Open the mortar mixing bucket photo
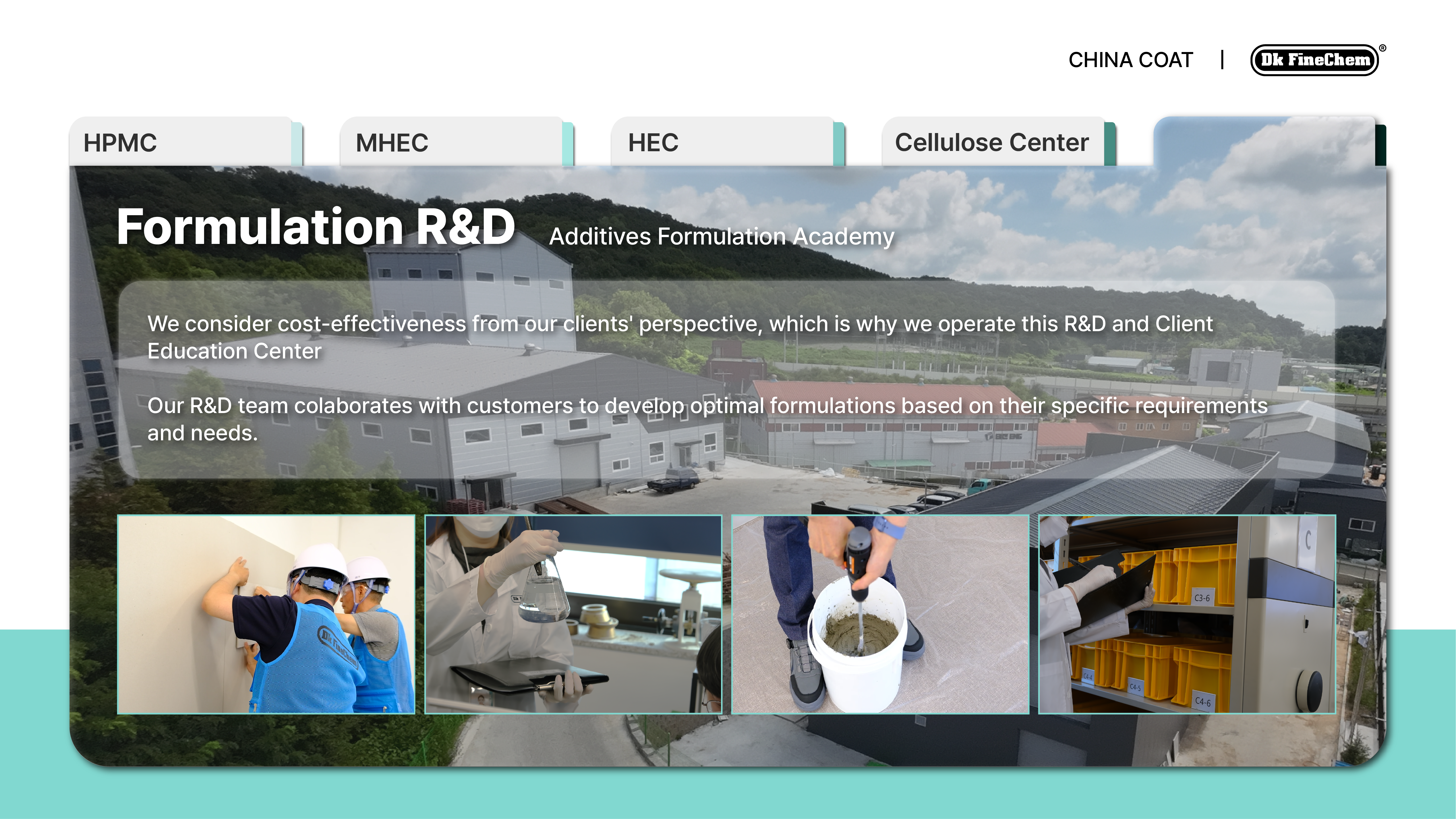 click(x=880, y=614)
